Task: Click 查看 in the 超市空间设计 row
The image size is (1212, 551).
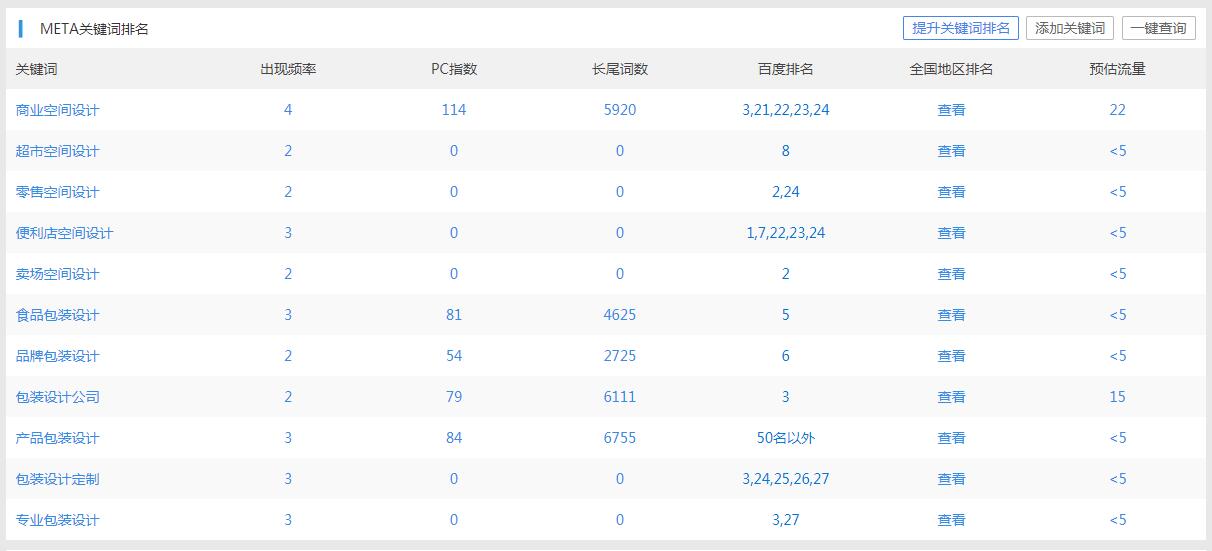Action: 951,151
